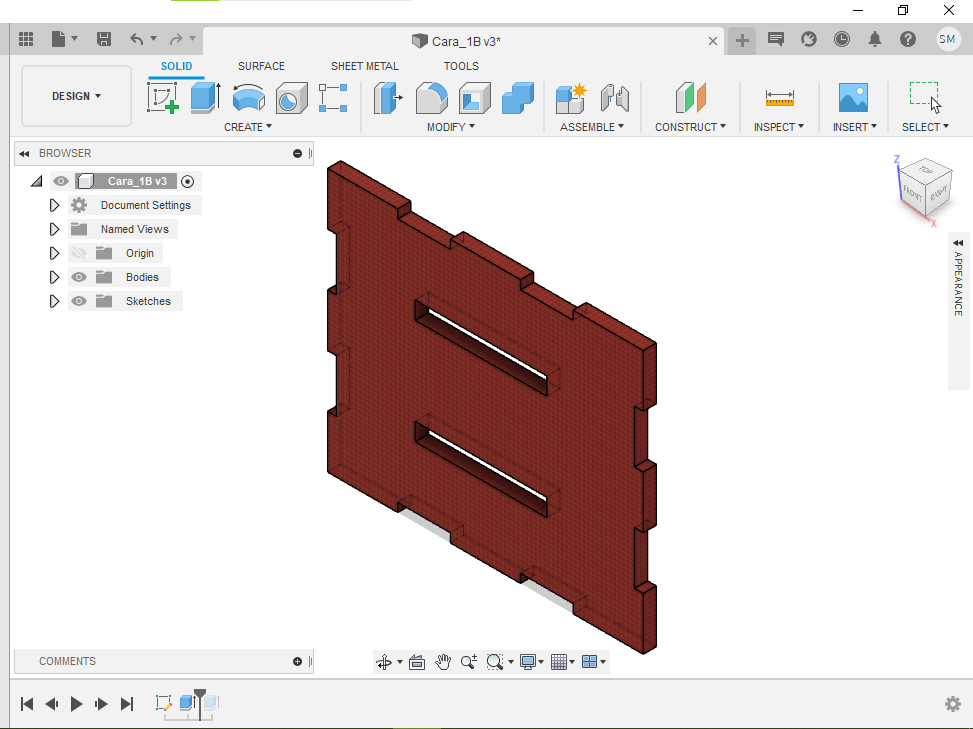Screen dimensions: 973x729
Task: Switch to the TOOLS tab
Action: pyautogui.click(x=461, y=66)
